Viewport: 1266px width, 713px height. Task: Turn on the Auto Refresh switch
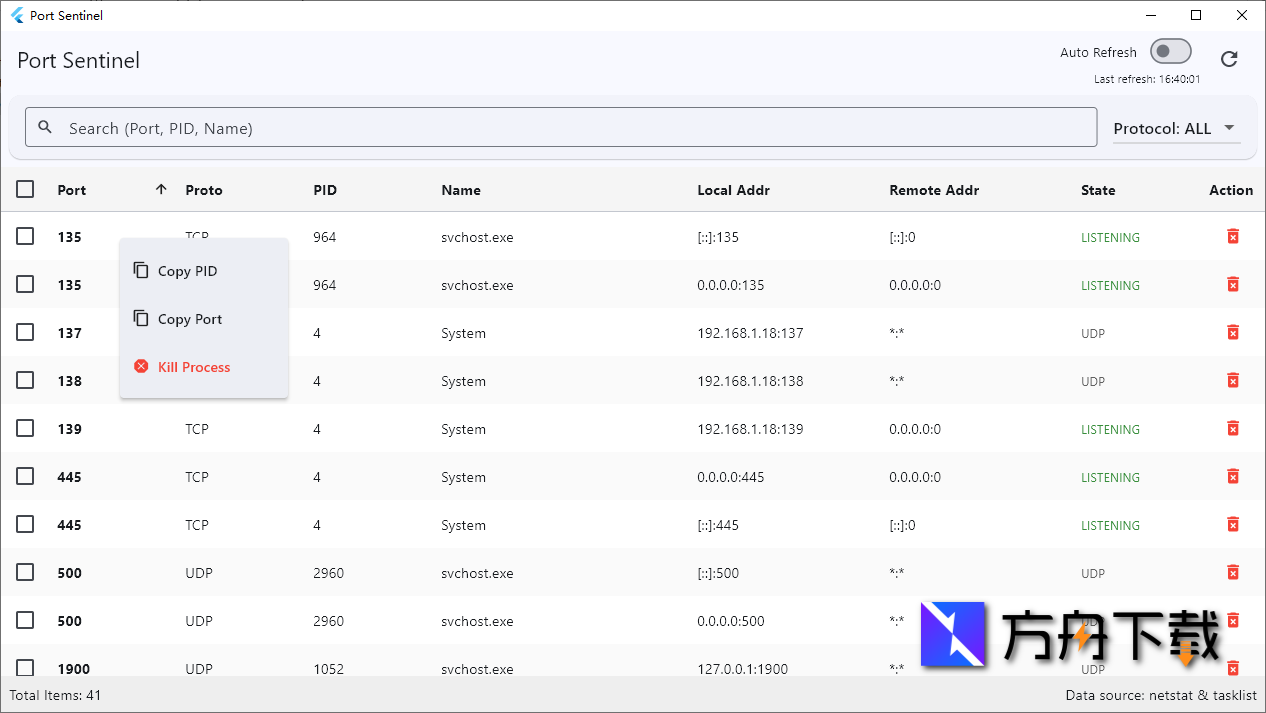(x=1170, y=51)
